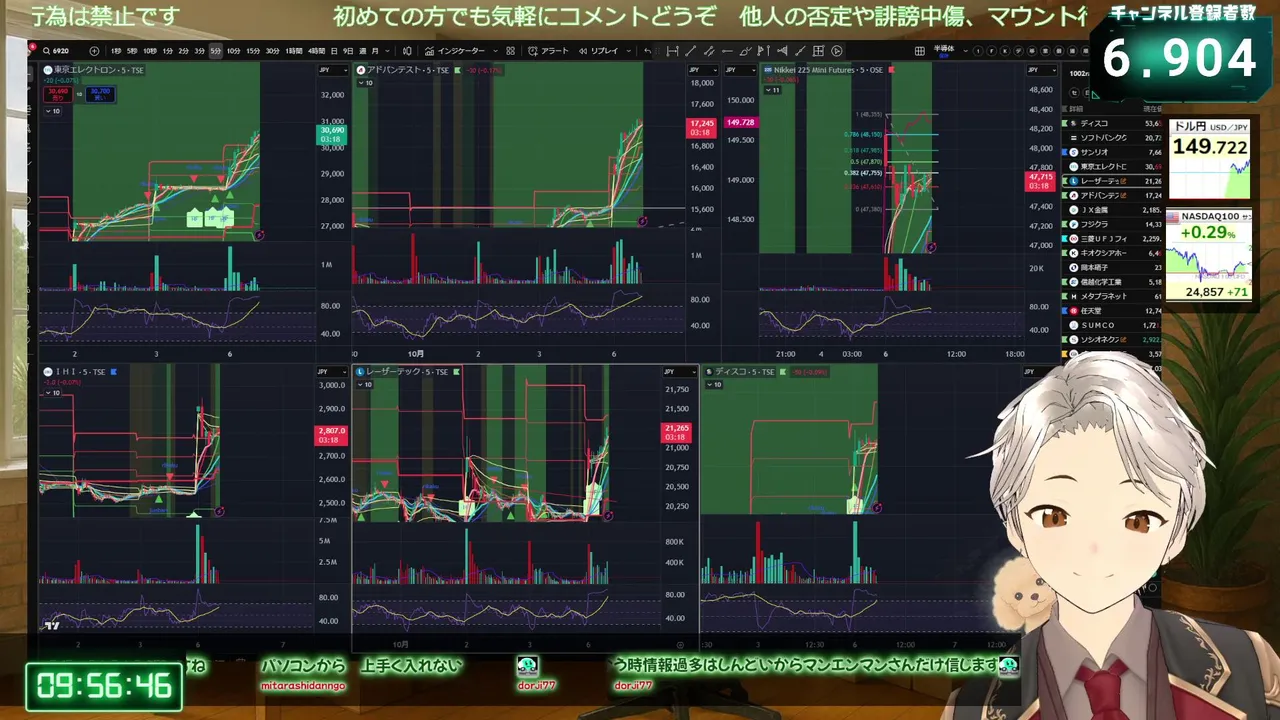Toggle flag on キオクシア watchlist row
The width and height of the screenshot is (1280, 720).
[1064, 253]
